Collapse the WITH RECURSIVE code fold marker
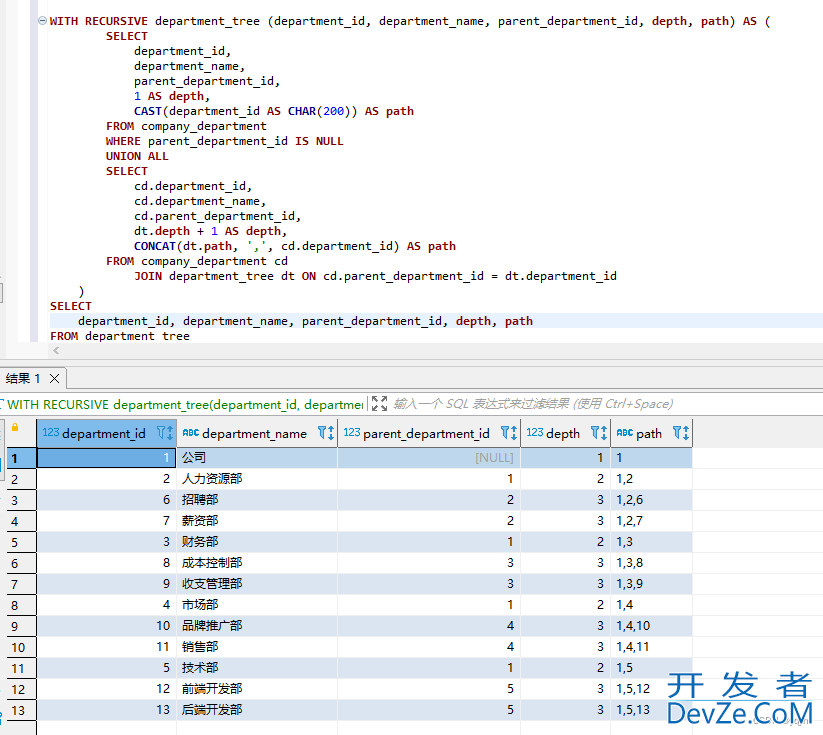The width and height of the screenshot is (823, 735). [x=42, y=21]
